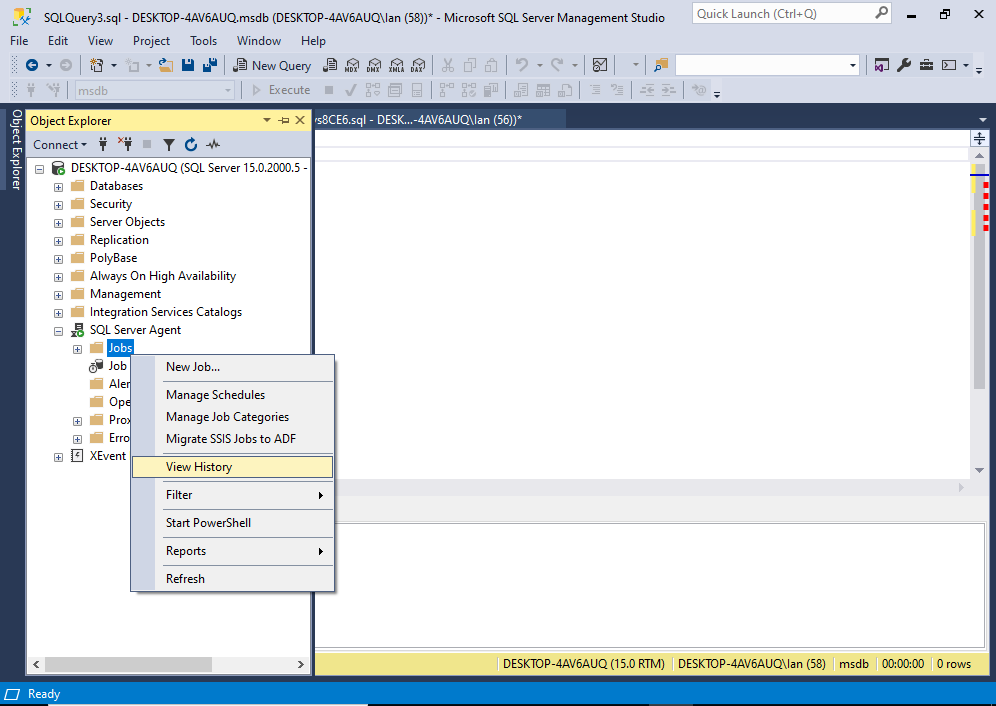Click the split editor window handle icon
Image resolution: width=996 pixels, height=706 pixels.
pyautogui.click(x=979, y=139)
